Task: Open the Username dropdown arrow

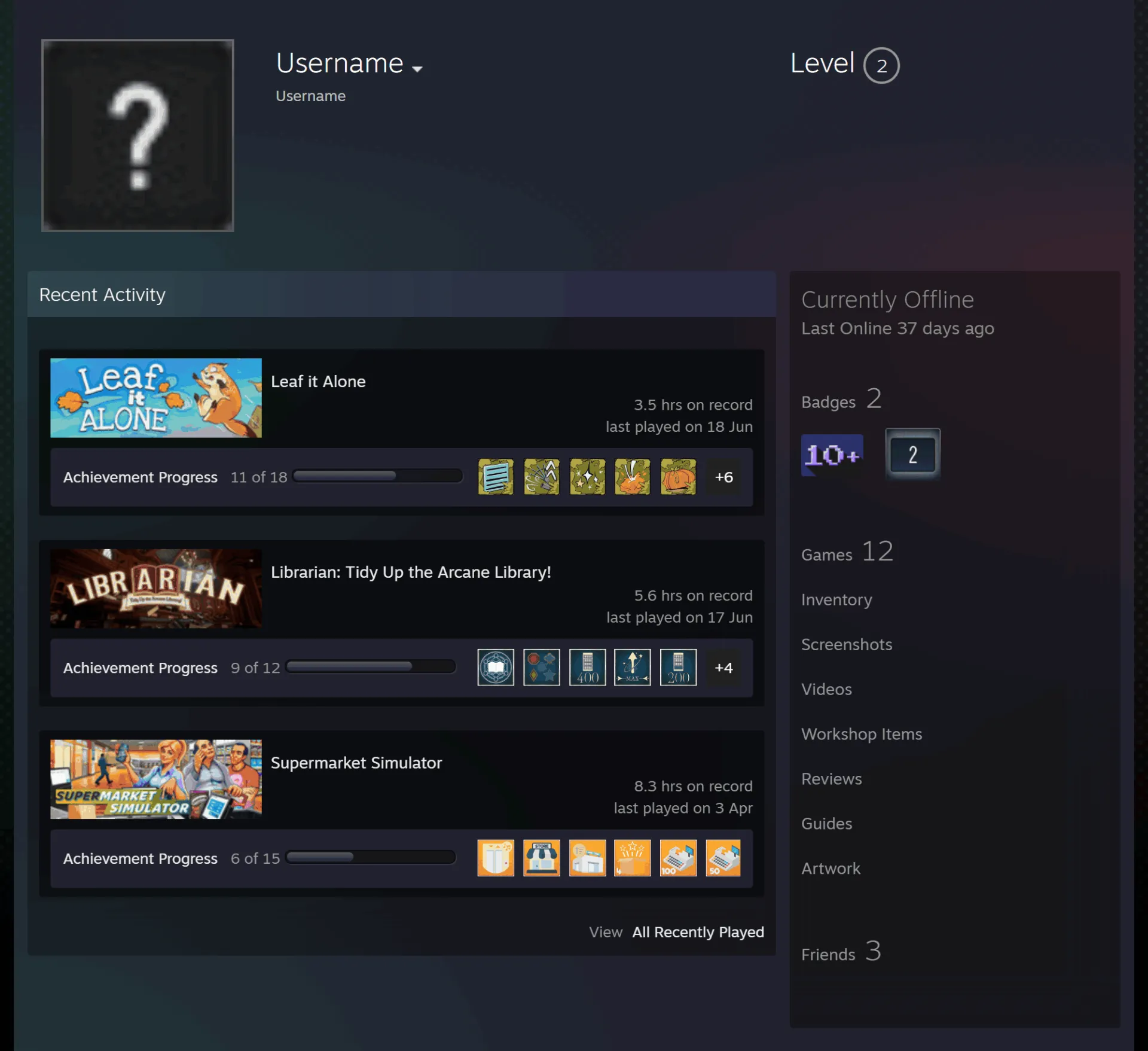Action: tap(417, 69)
